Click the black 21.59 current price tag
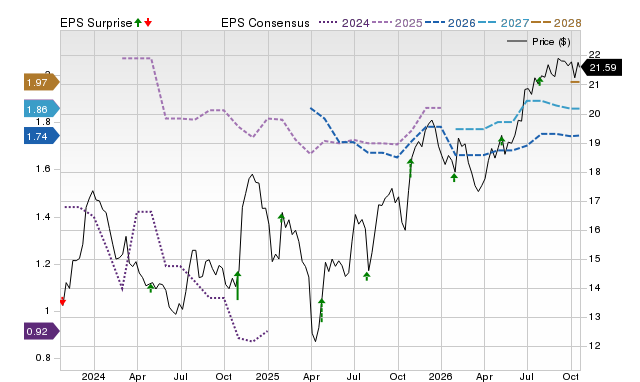 point(601,68)
